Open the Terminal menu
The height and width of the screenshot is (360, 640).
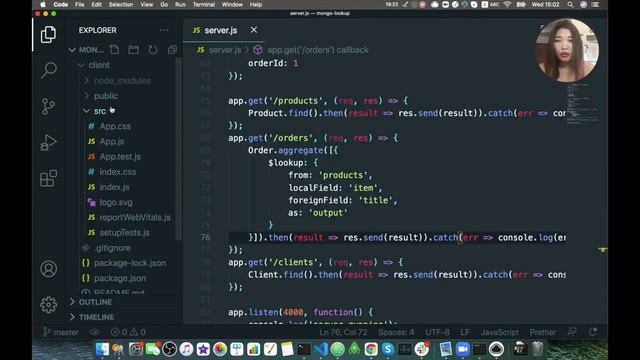[204, 4]
